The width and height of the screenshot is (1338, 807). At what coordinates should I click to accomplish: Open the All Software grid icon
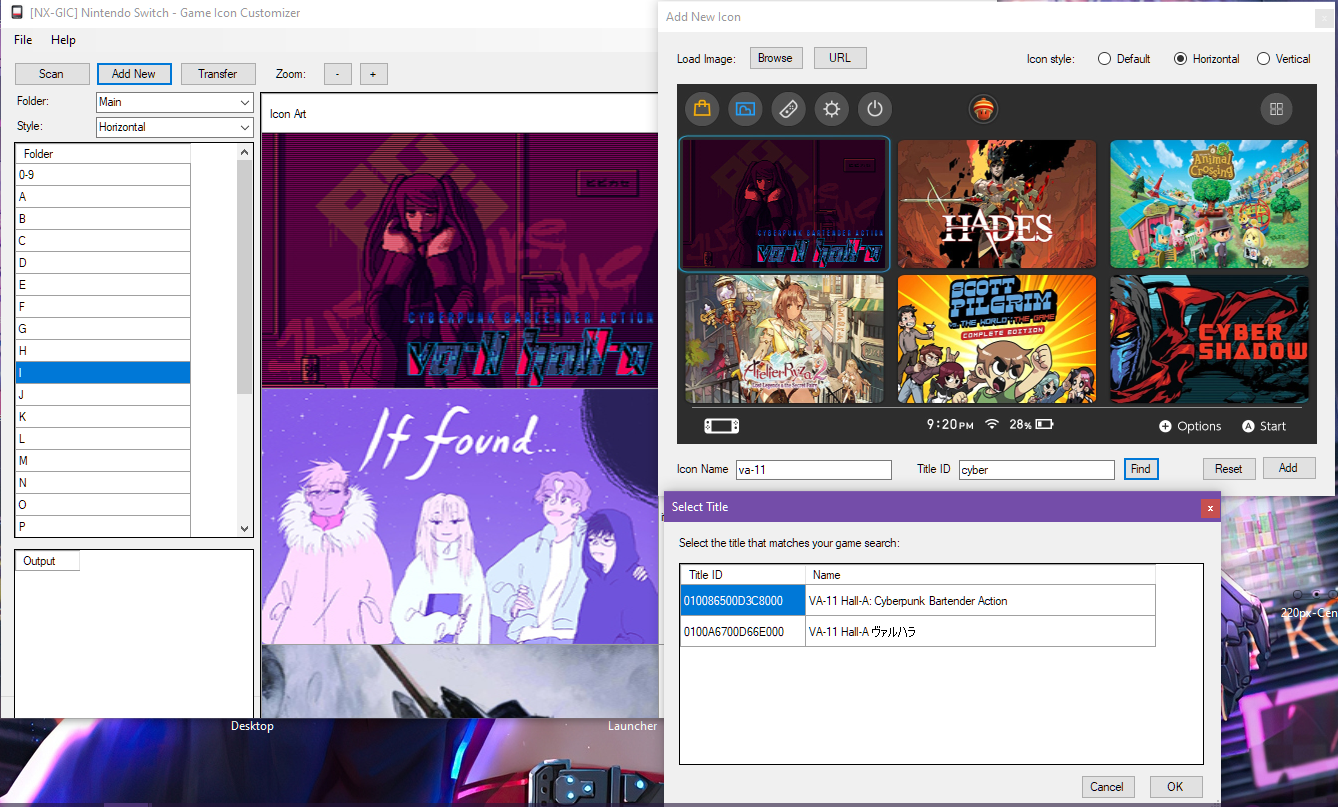pyautogui.click(x=1276, y=109)
